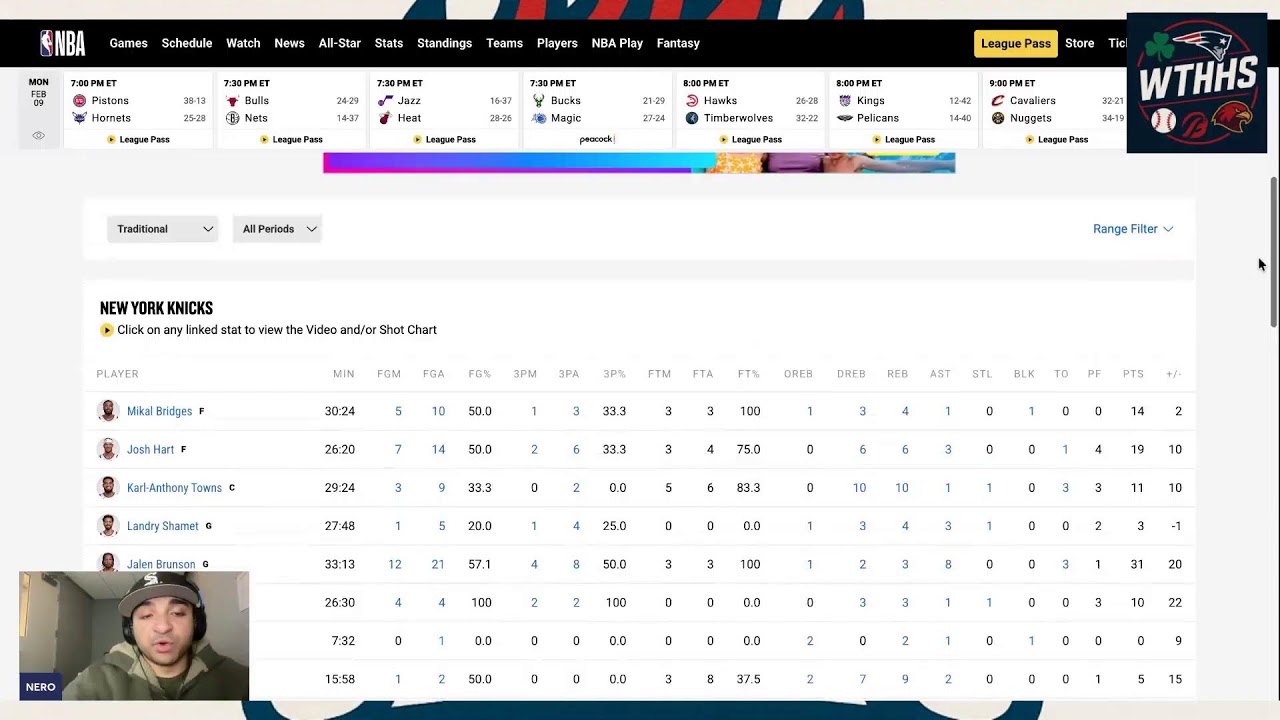Viewport: 1280px width, 720px height.
Task: Click the peacock logo under Bucks-Magic game
Action: (597, 139)
